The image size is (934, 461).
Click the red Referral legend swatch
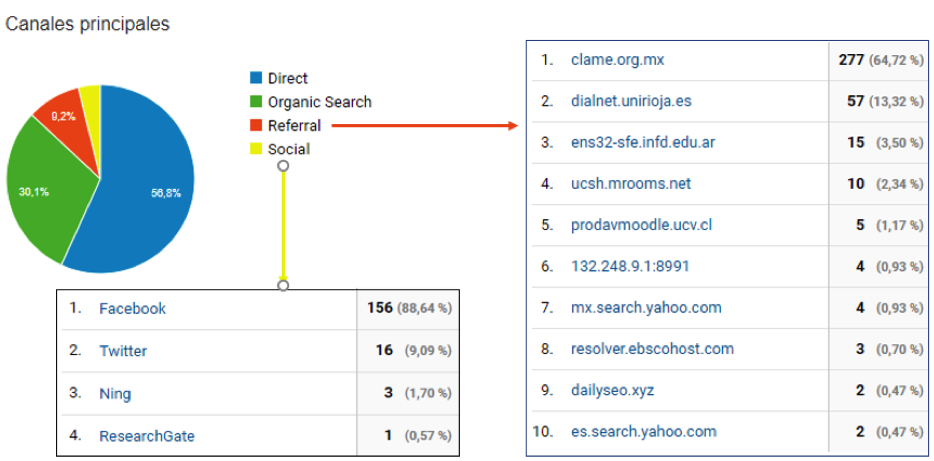click(x=256, y=126)
